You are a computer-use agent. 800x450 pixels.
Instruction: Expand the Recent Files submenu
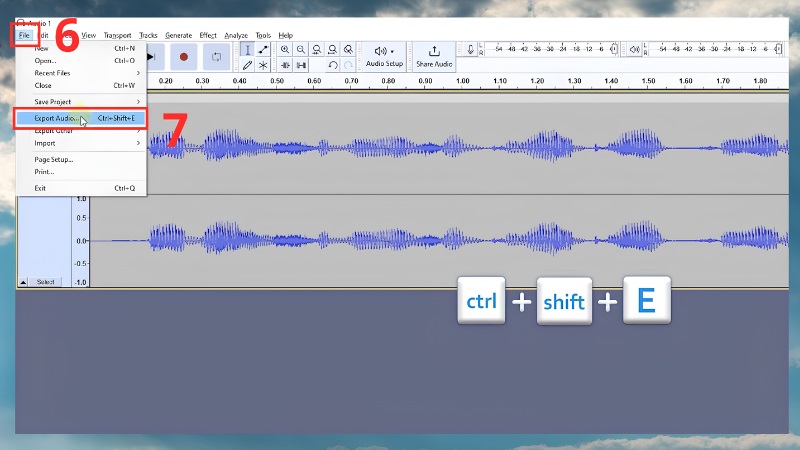click(x=82, y=73)
